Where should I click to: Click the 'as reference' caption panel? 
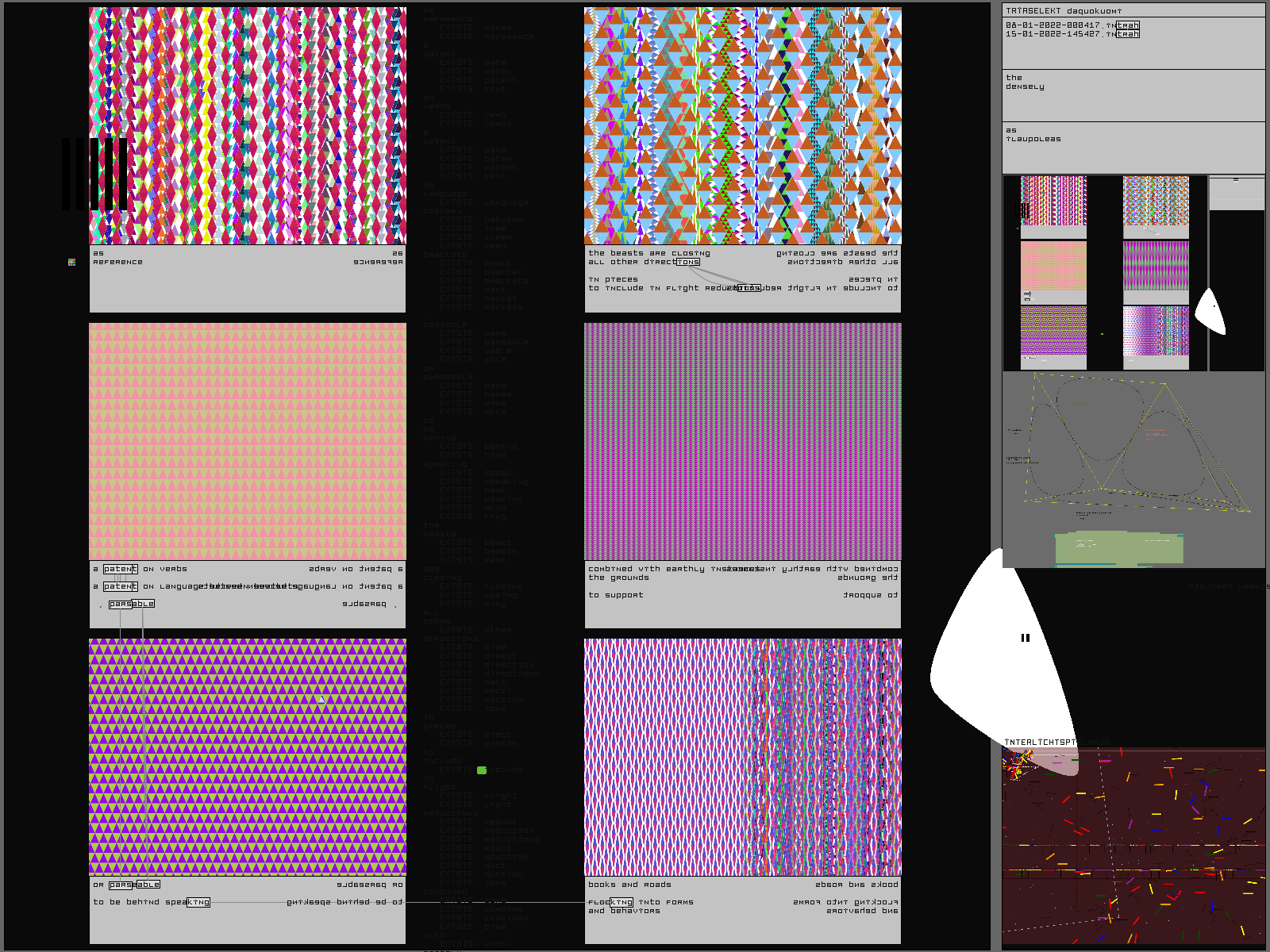tap(248, 279)
